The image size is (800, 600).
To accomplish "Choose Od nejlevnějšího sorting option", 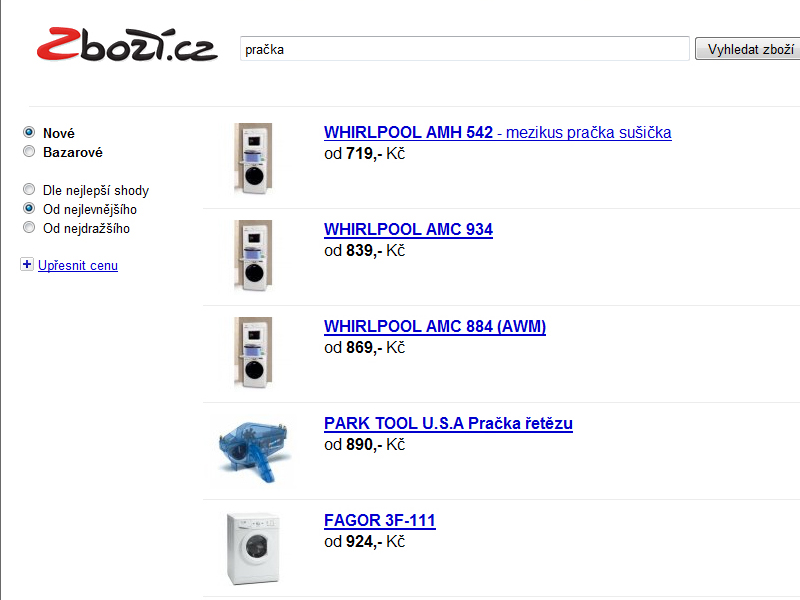I will tap(29, 209).
